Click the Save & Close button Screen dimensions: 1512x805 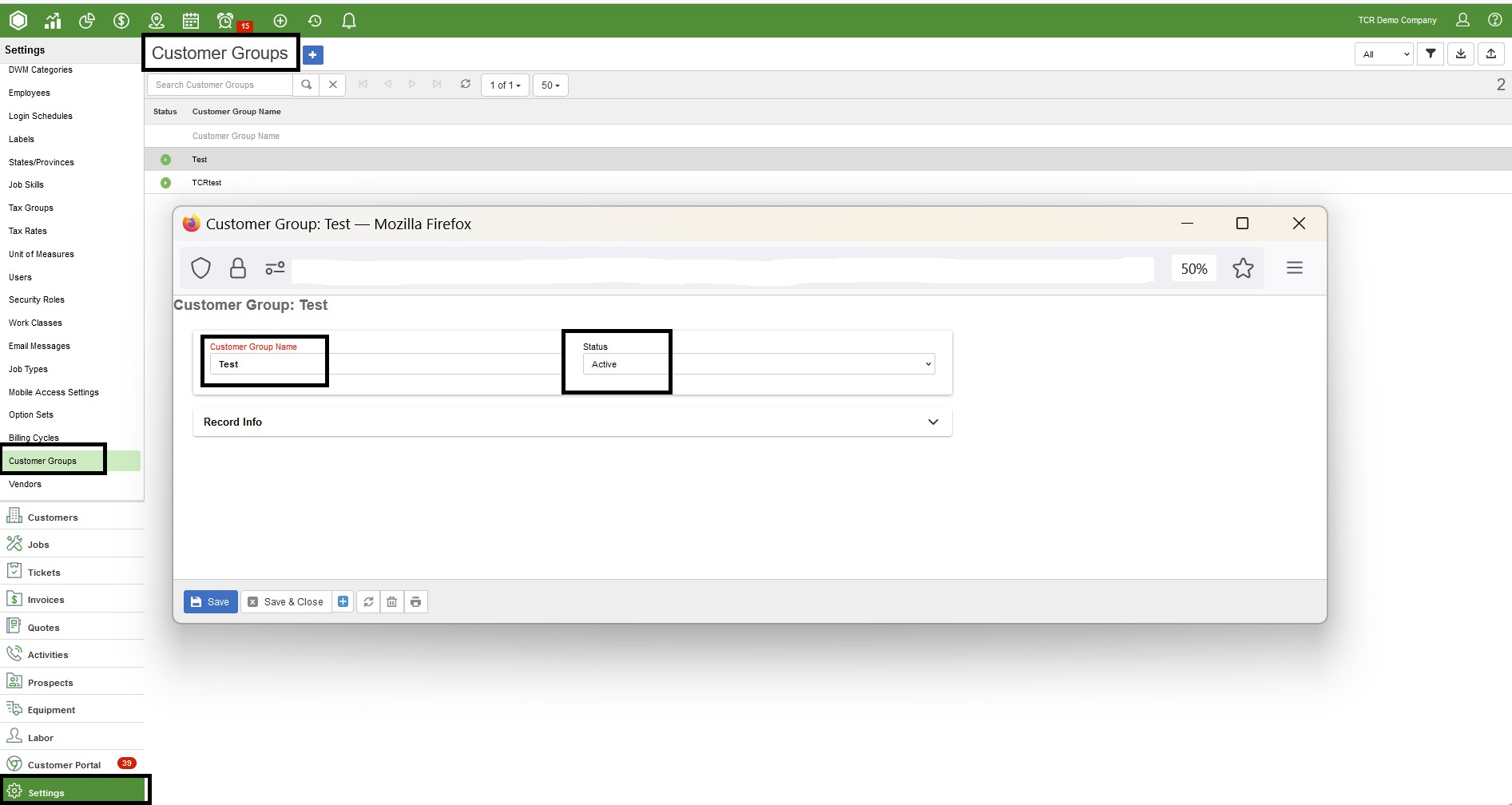click(285, 602)
